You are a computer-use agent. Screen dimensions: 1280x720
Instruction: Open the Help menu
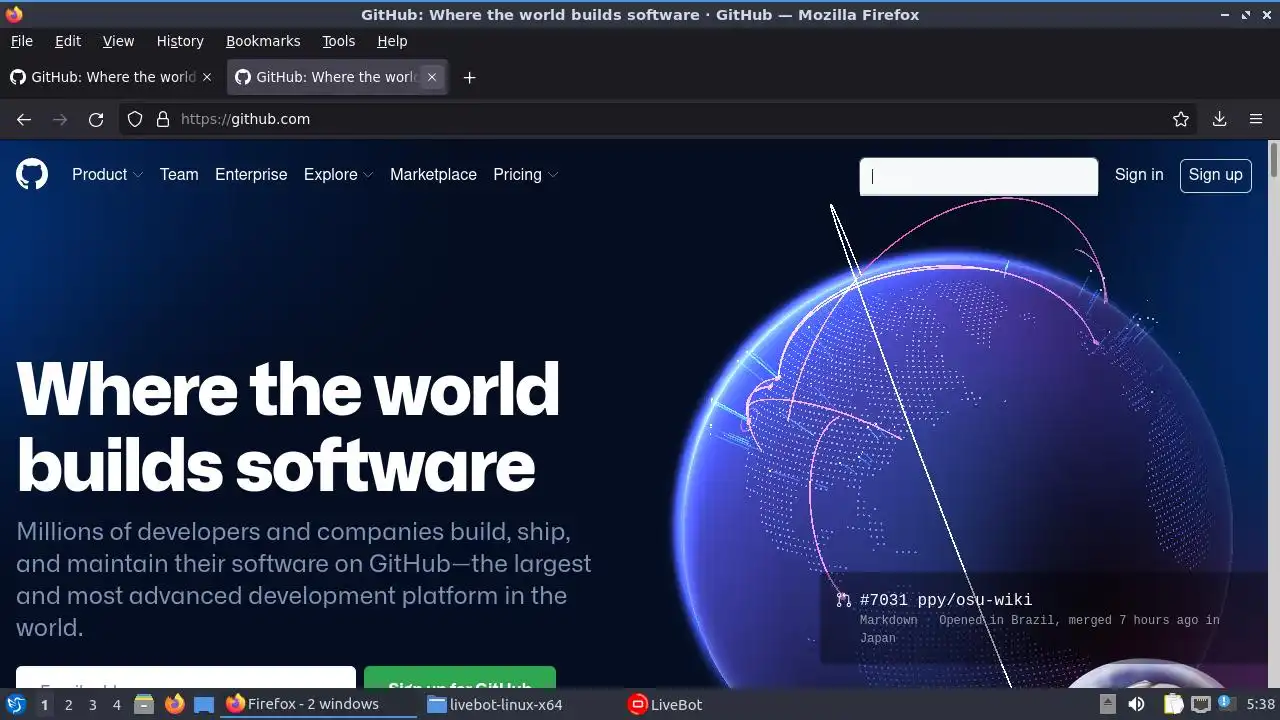pyautogui.click(x=392, y=41)
